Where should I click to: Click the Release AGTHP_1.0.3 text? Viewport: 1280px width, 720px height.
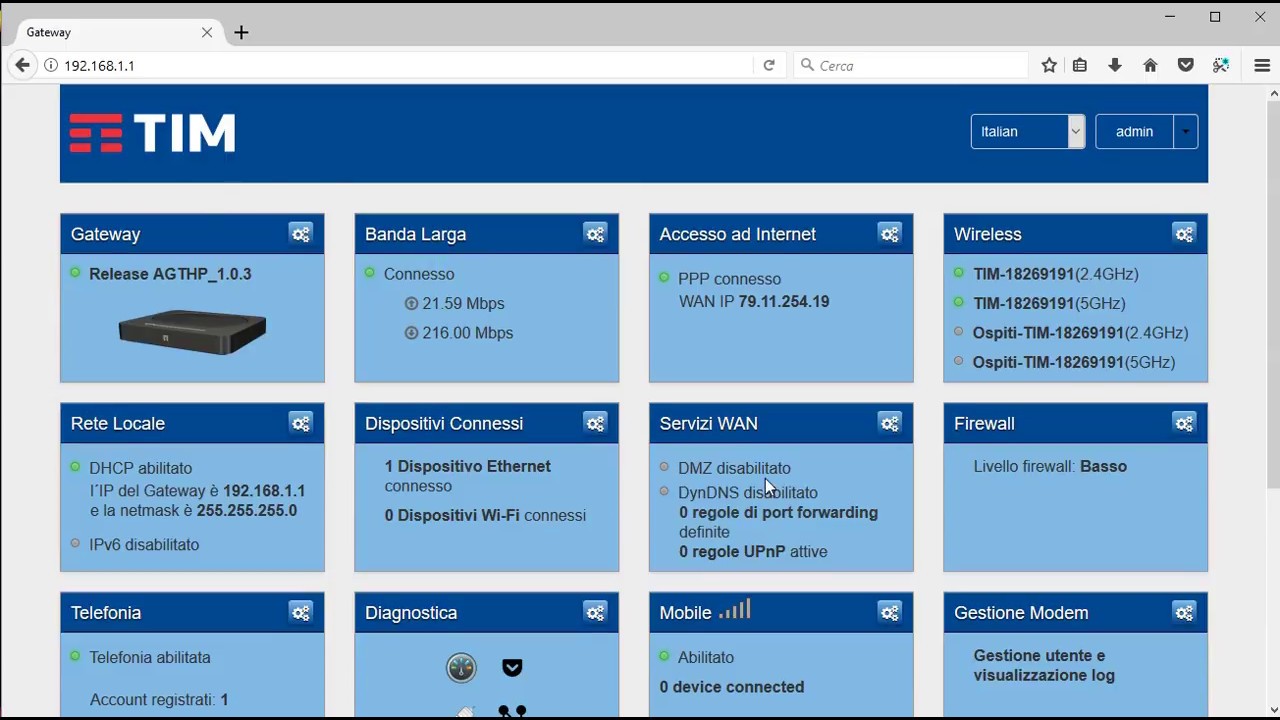pyautogui.click(x=170, y=274)
